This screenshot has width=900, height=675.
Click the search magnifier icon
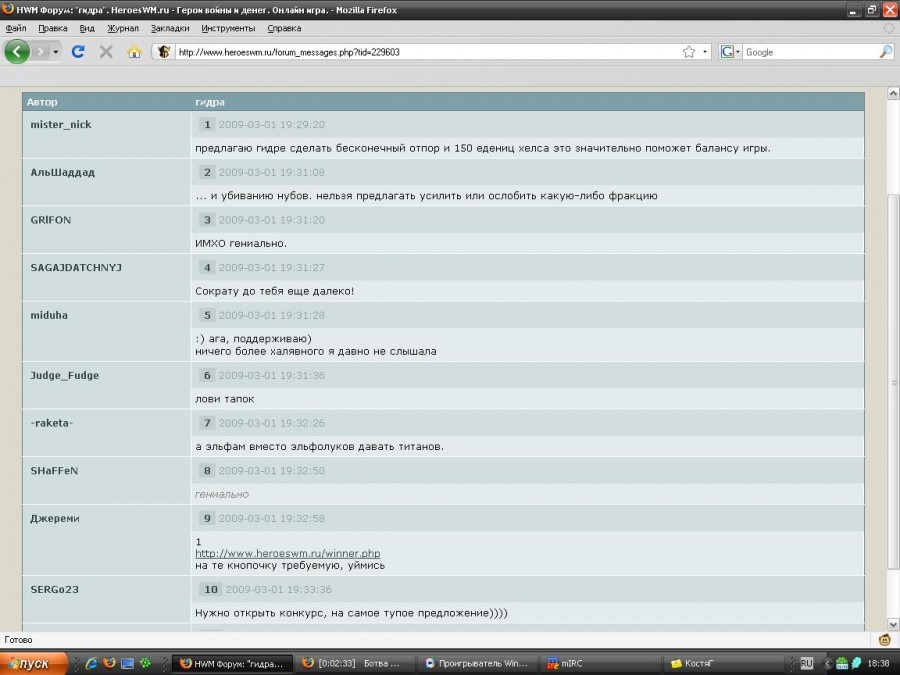(885, 52)
